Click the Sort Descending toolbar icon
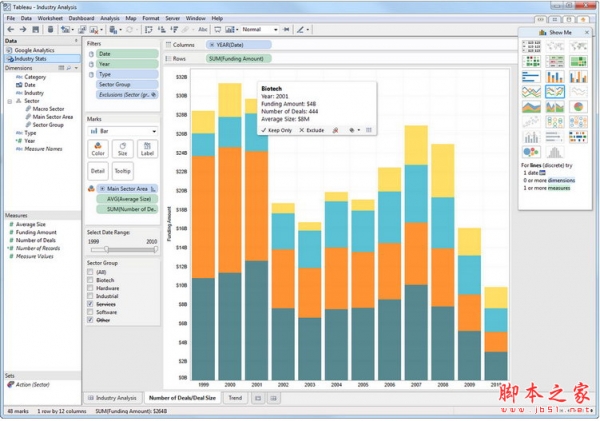Image resolution: width=600 pixels, height=421 pixels. (174, 29)
